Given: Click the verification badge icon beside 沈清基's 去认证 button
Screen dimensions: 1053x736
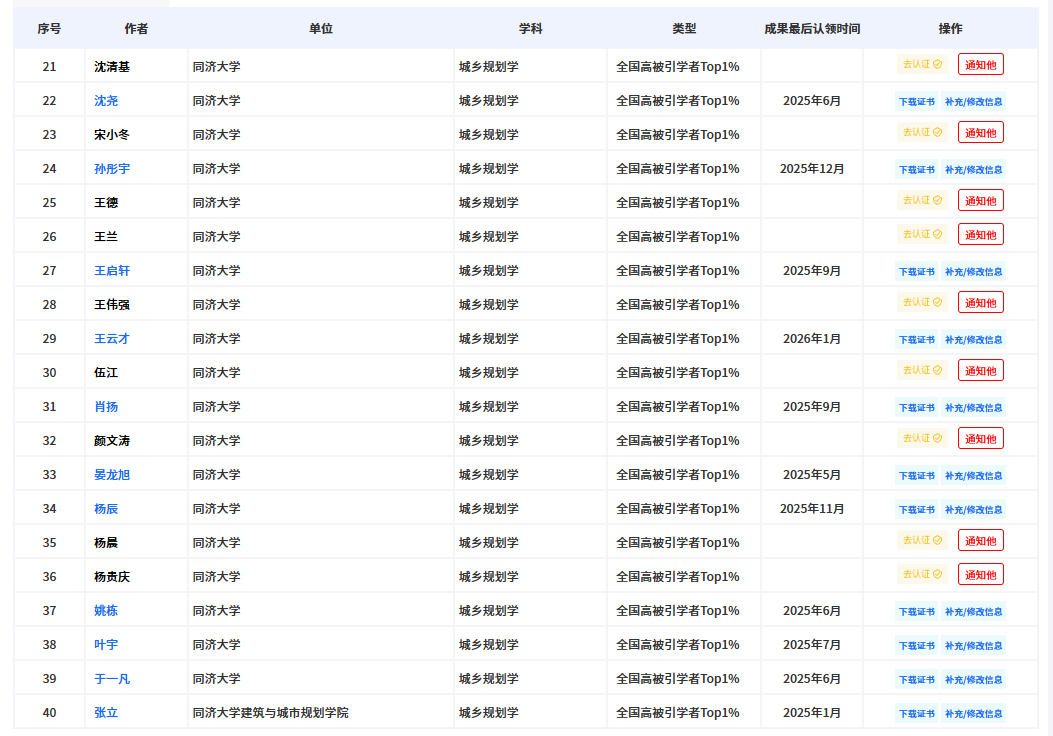Looking at the screenshot, I should click(936, 61).
